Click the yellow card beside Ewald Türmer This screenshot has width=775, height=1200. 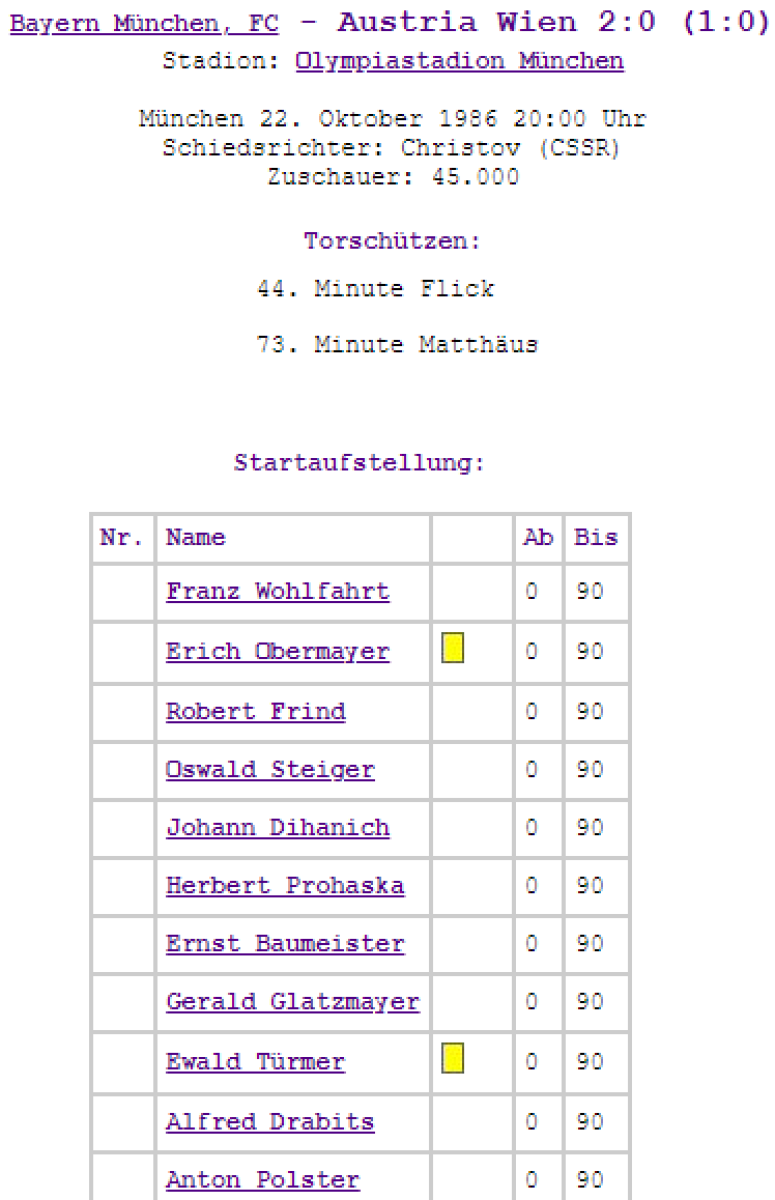(x=453, y=1058)
